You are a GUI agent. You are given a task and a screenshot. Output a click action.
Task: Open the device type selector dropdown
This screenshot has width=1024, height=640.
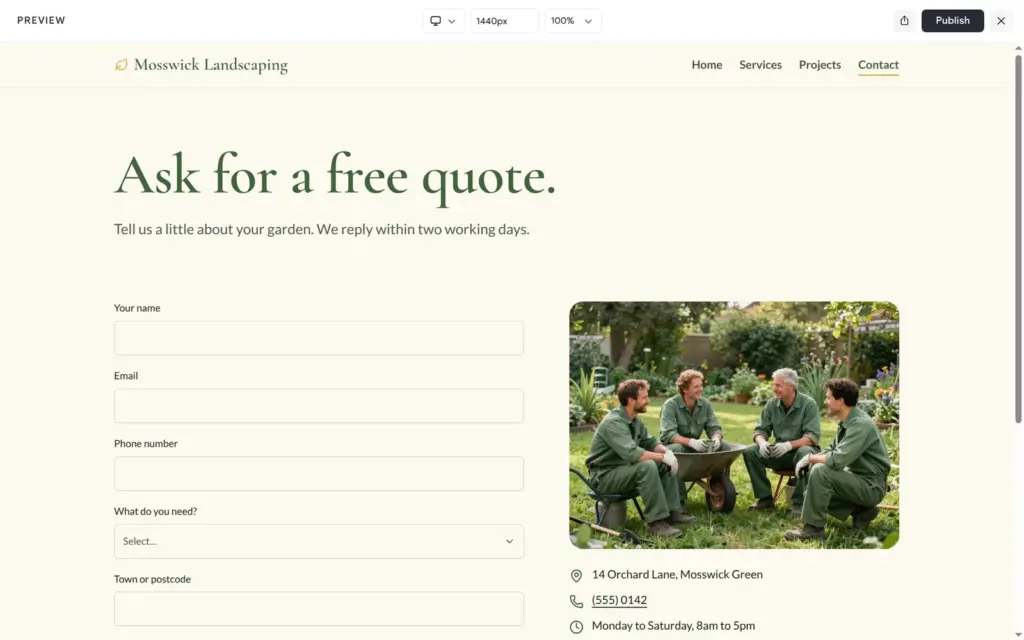click(x=443, y=21)
